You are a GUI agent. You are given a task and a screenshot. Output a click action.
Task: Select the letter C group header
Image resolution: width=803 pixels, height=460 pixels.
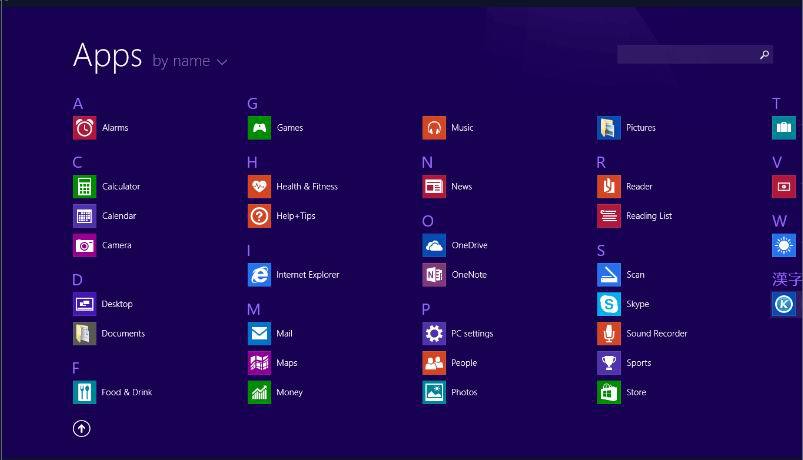77,162
